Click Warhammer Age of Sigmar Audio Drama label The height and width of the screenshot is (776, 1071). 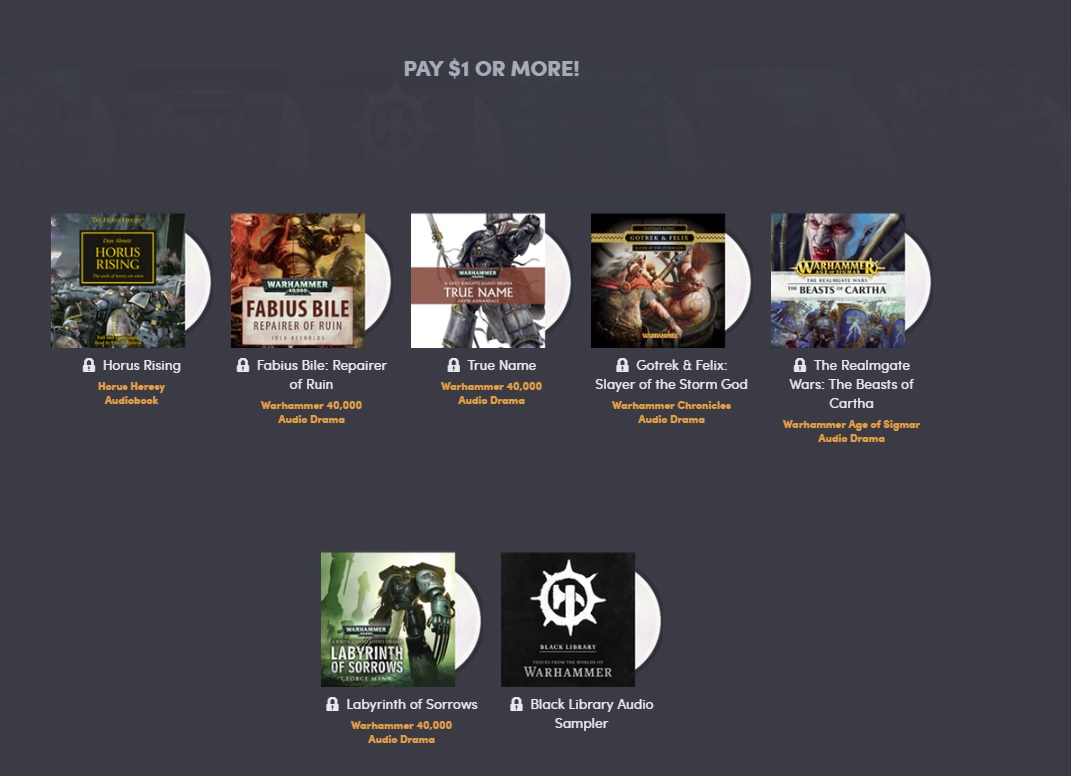(851, 431)
